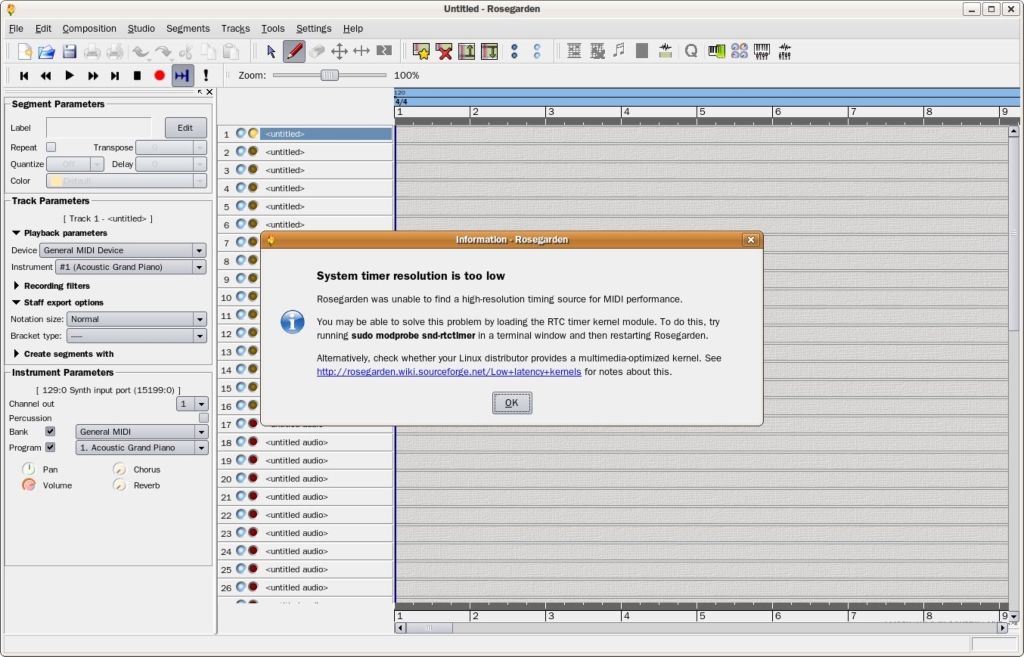The image size is (1024, 657).
Task: Select track 2 untitled name label
Action: click(x=285, y=152)
